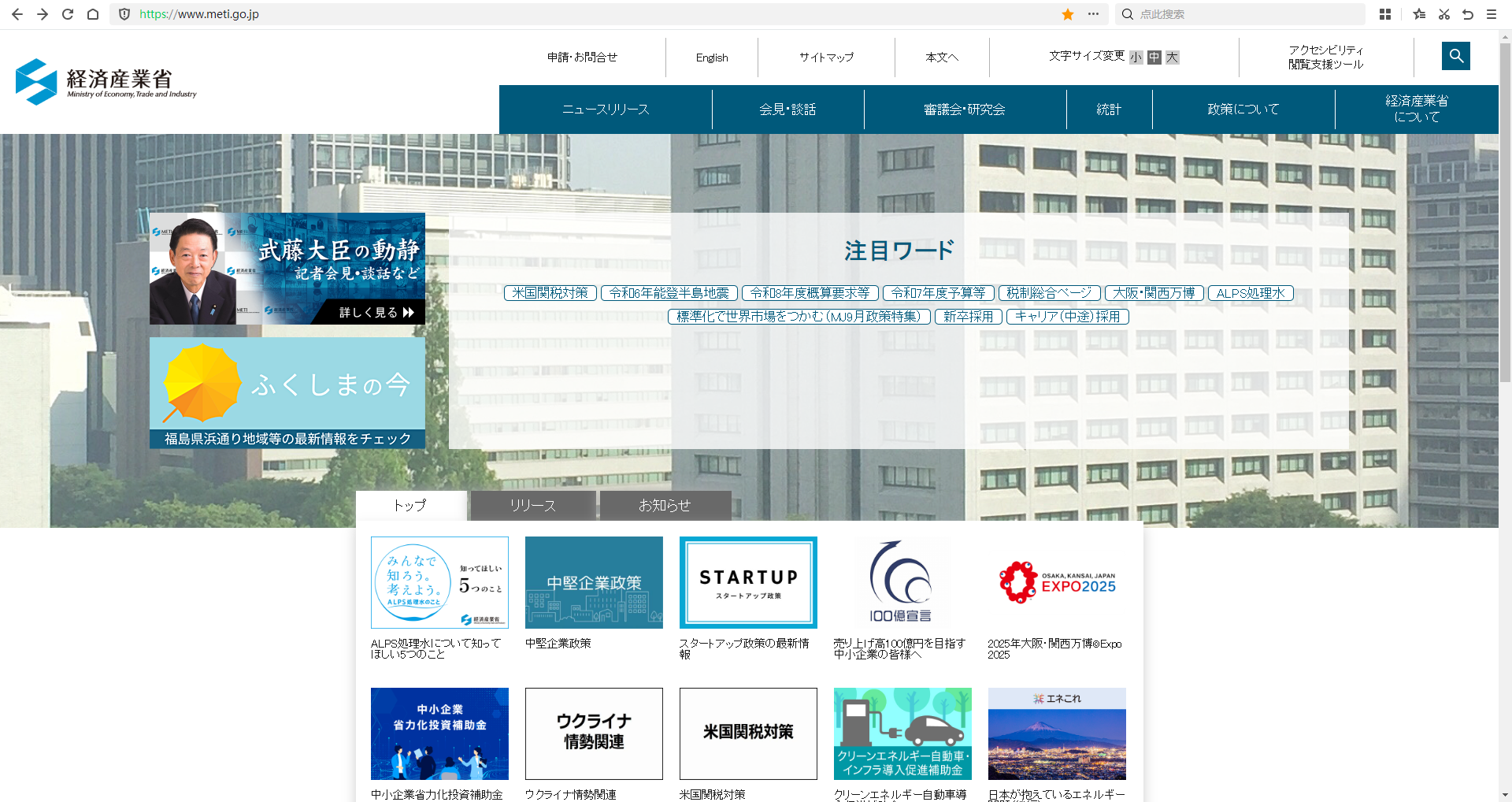The height and width of the screenshot is (802, 1512).
Task: Open 政策について menu
Action: point(1243,110)
